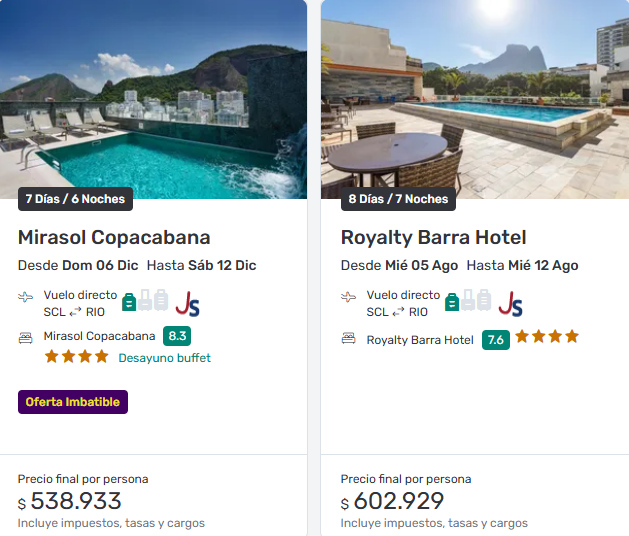Click the 8 Días / 7 Noches tag
629x536 pixels.
point(398,199)
